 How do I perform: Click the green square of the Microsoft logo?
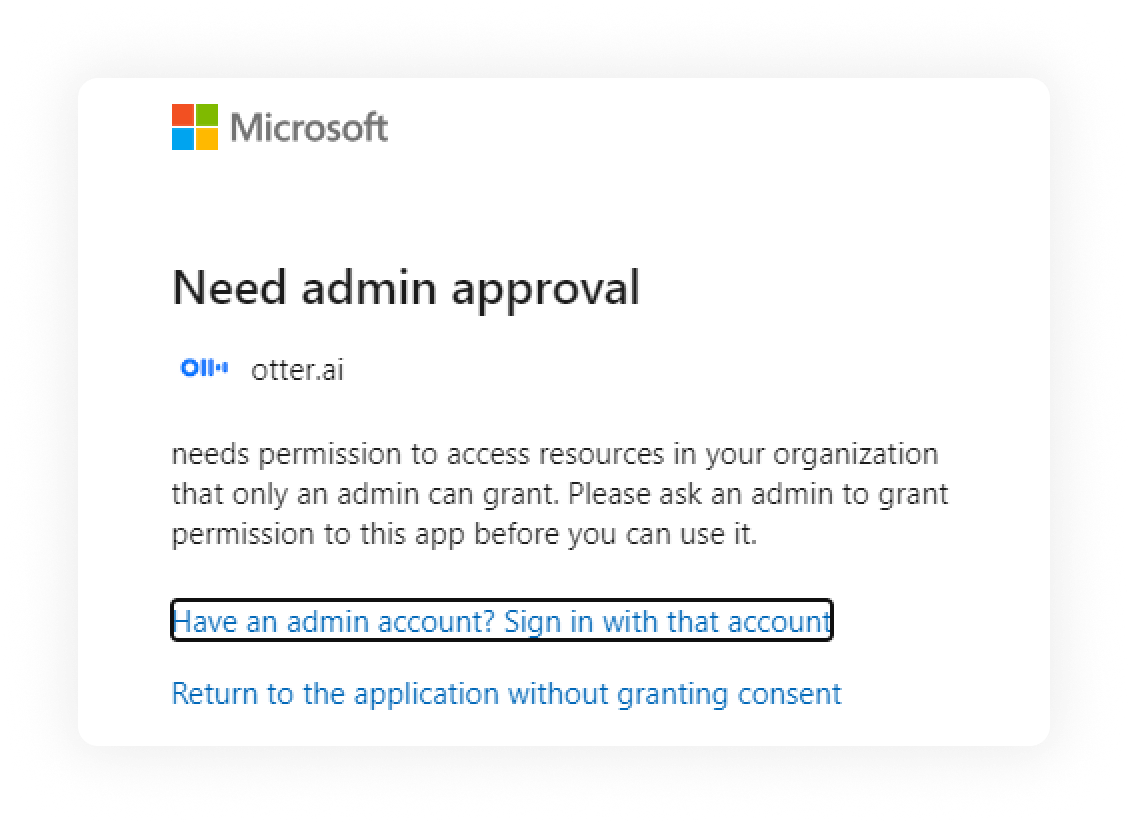click(207, 114)
